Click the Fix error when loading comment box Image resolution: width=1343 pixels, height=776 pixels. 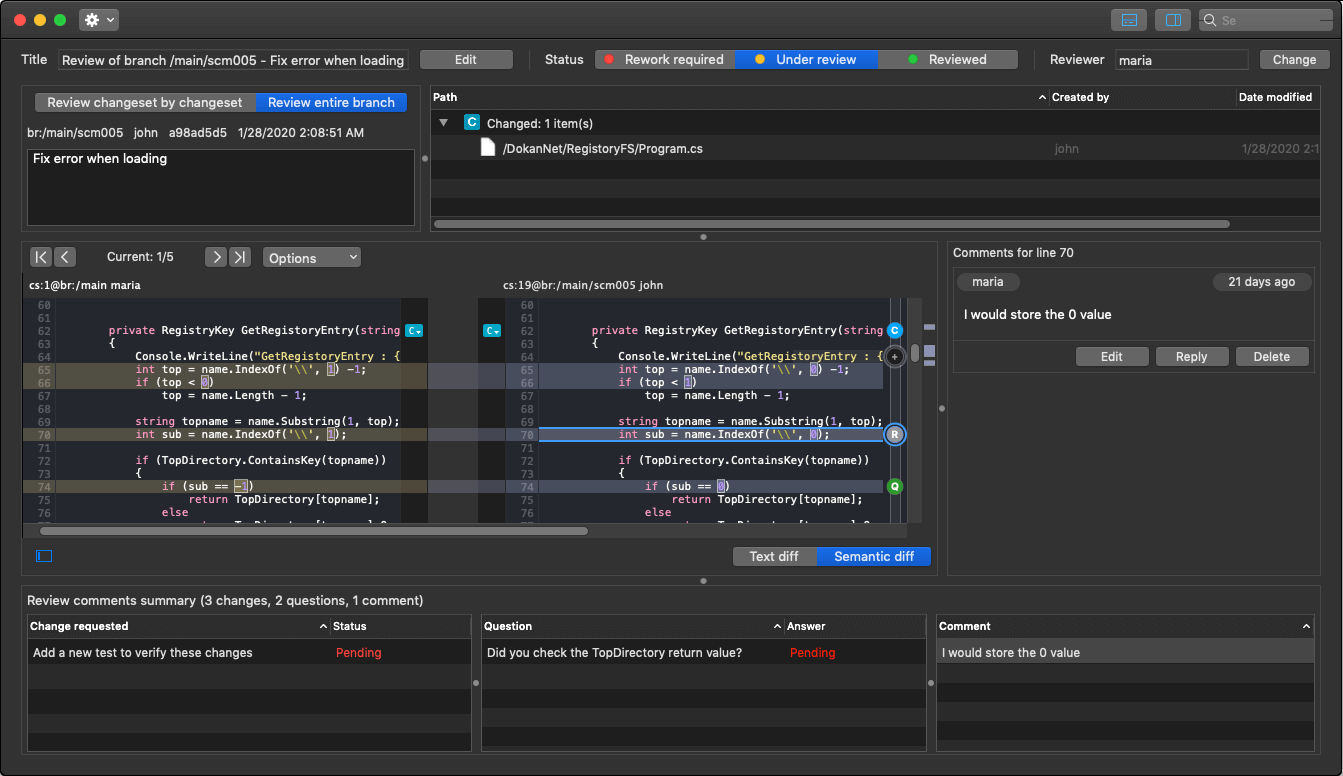point(221,187)
